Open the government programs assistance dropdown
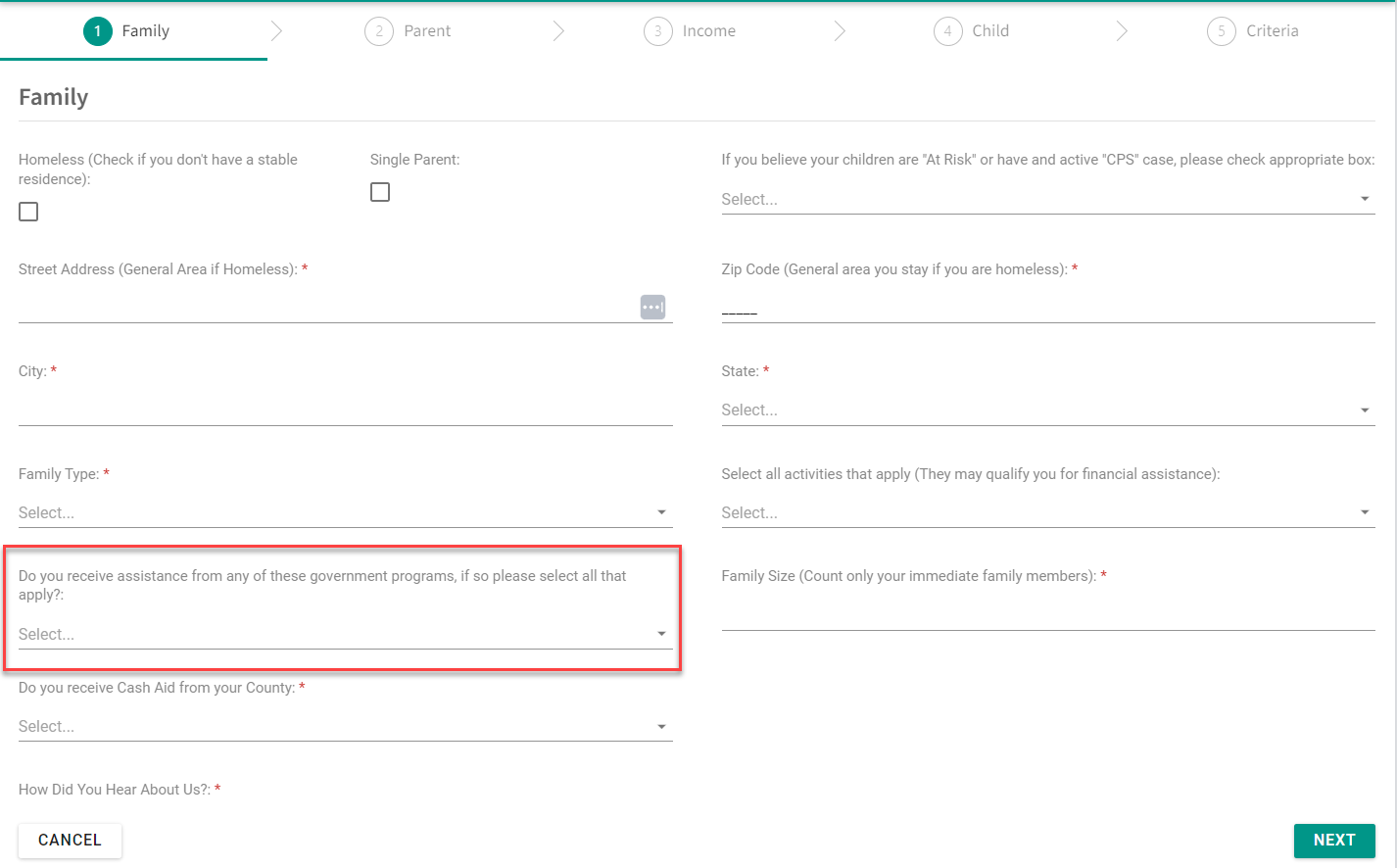Image resolution: width=1397 pixels, height=868 pixels. [345, 634]
